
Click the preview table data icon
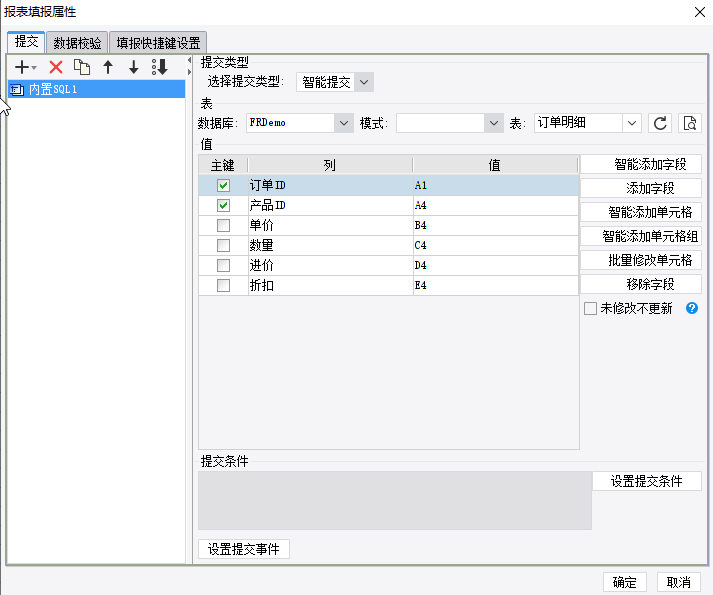tap(690, 123)
